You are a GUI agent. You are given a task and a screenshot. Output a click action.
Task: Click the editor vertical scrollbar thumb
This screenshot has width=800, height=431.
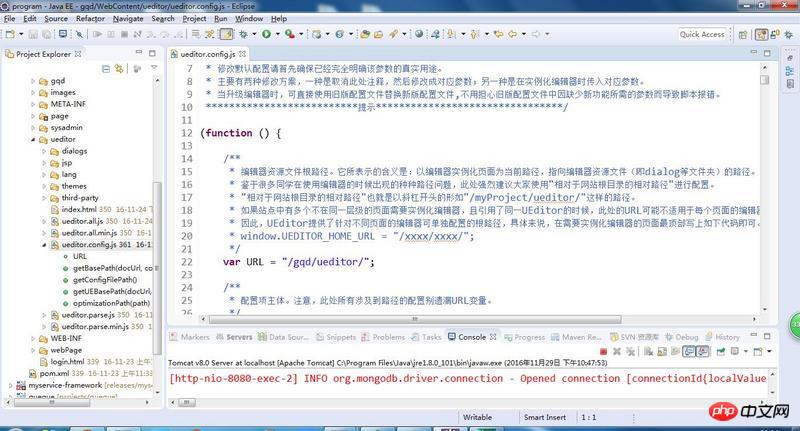[x=764, y=80]
